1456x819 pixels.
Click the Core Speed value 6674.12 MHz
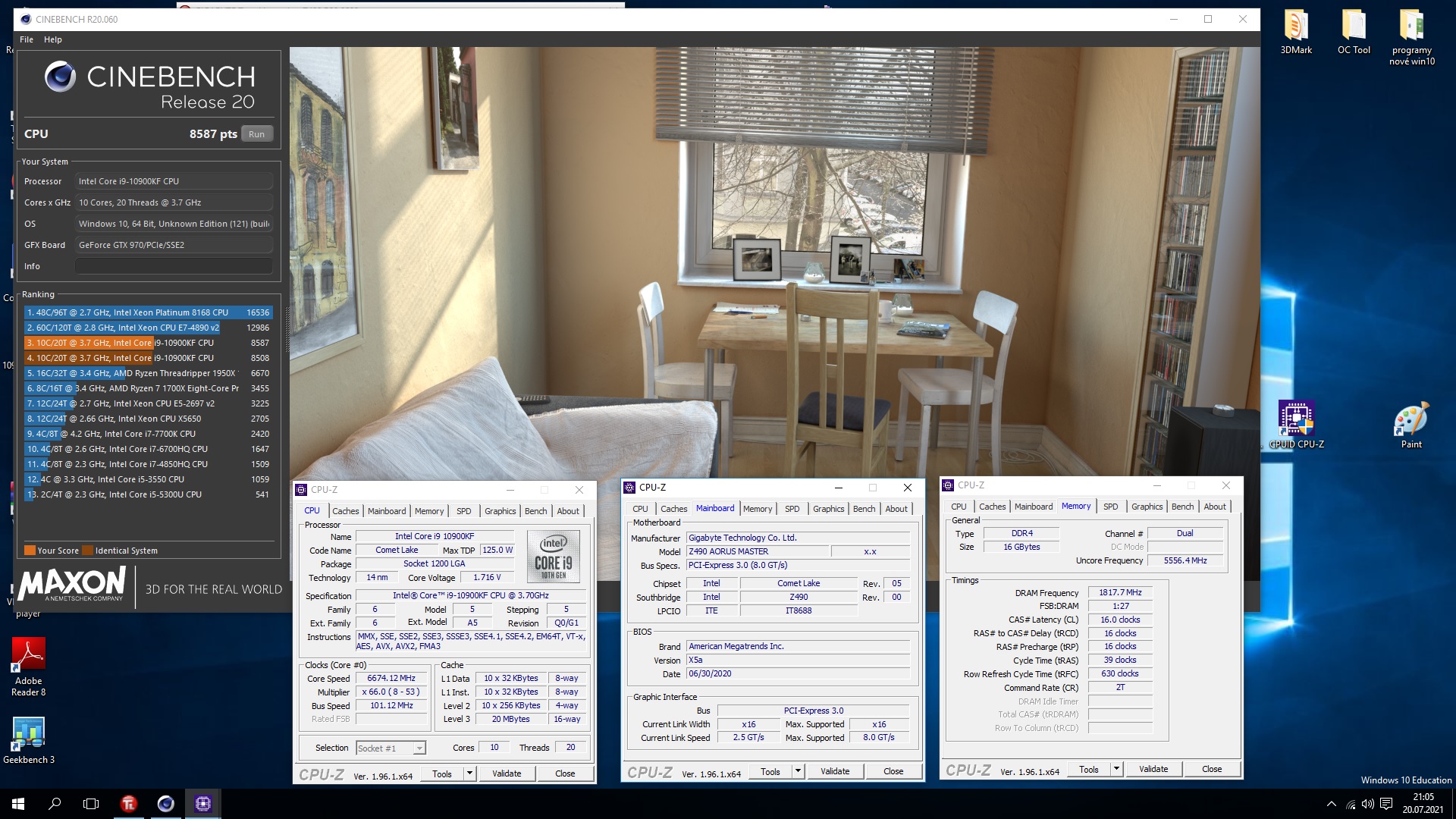391,679
